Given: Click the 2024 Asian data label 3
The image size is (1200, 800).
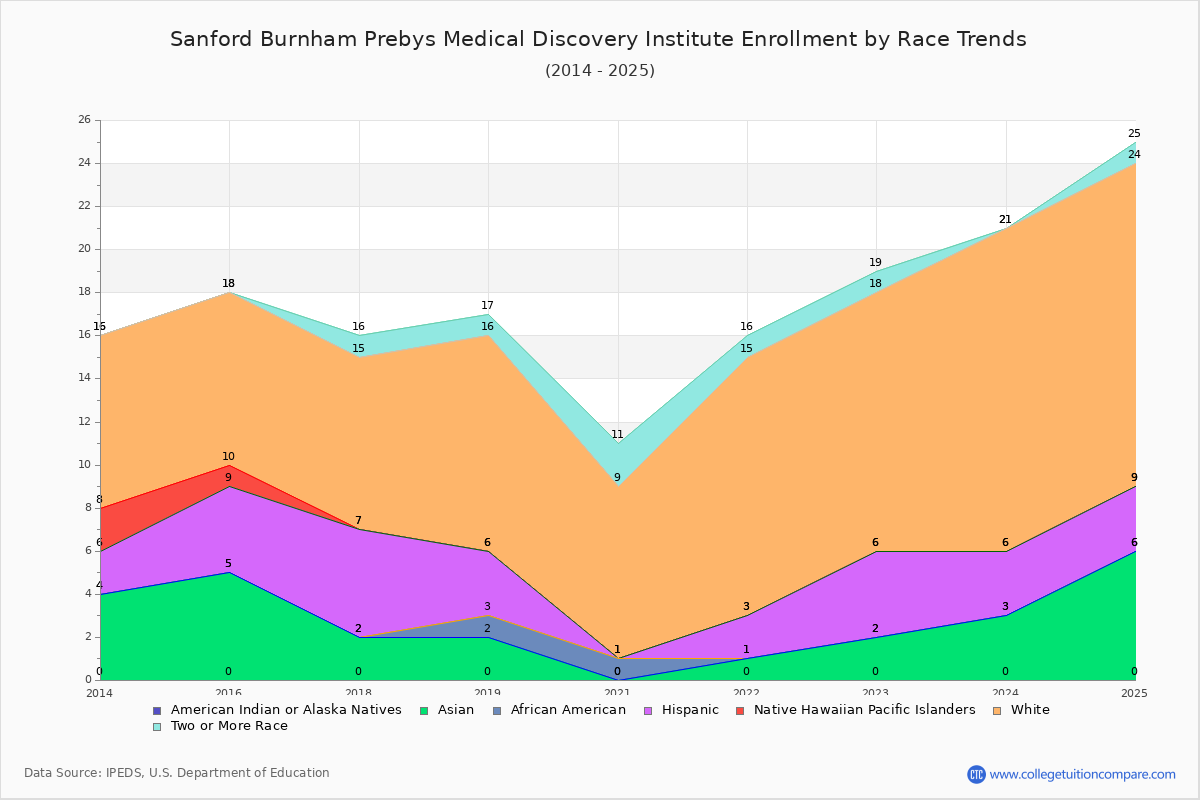Looking at the screenshot, I should click(x=1005, y=607).
